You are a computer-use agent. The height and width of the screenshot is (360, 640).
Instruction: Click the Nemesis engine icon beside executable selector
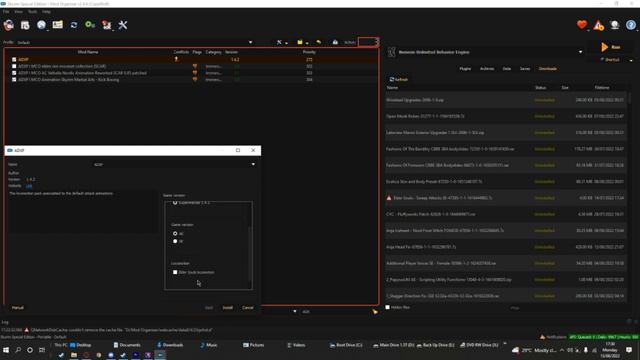pos(391,52)
